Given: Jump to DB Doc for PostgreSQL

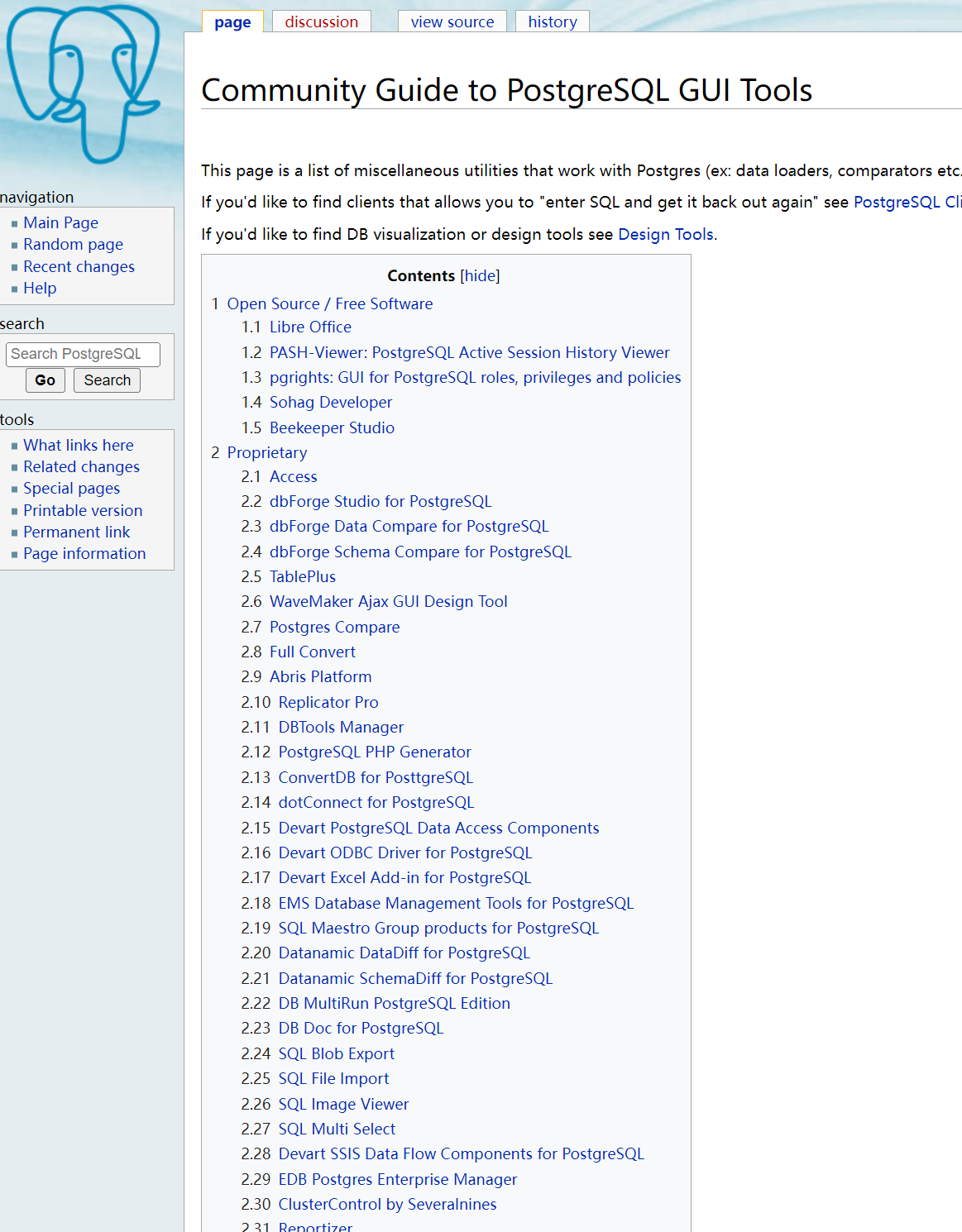Looking at the screenshot, I should tap(361, 1028).
